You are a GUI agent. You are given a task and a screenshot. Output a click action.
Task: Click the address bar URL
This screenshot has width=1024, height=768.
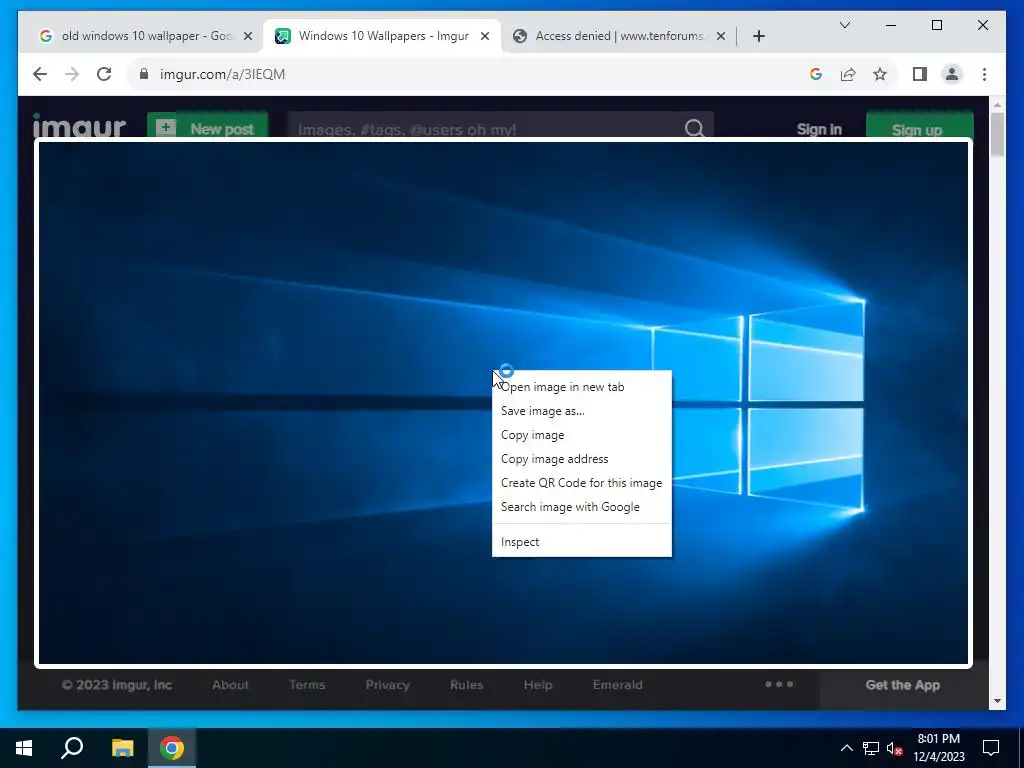point(223,74)
